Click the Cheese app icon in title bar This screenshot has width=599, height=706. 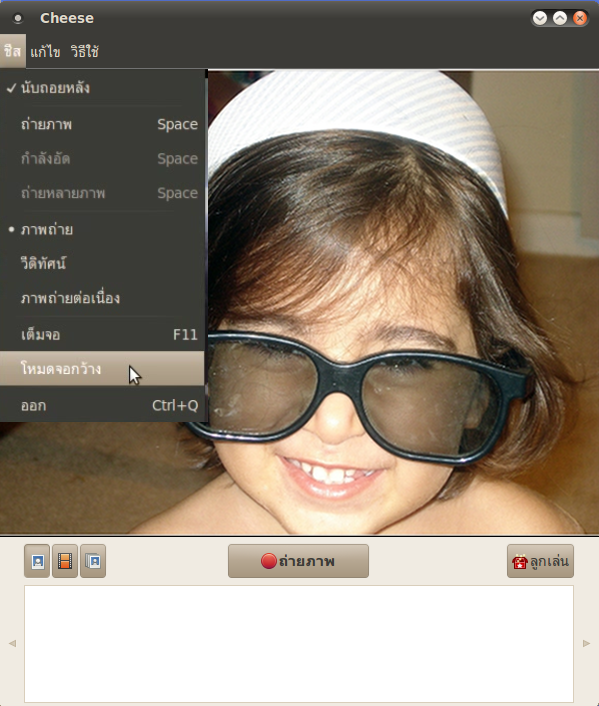18,18
